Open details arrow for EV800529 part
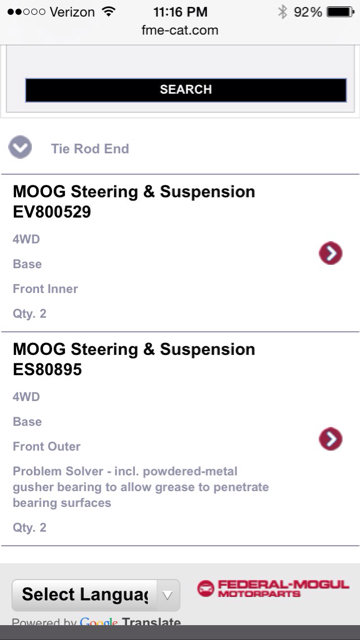The image size is (360, 640). coord(331,253)
